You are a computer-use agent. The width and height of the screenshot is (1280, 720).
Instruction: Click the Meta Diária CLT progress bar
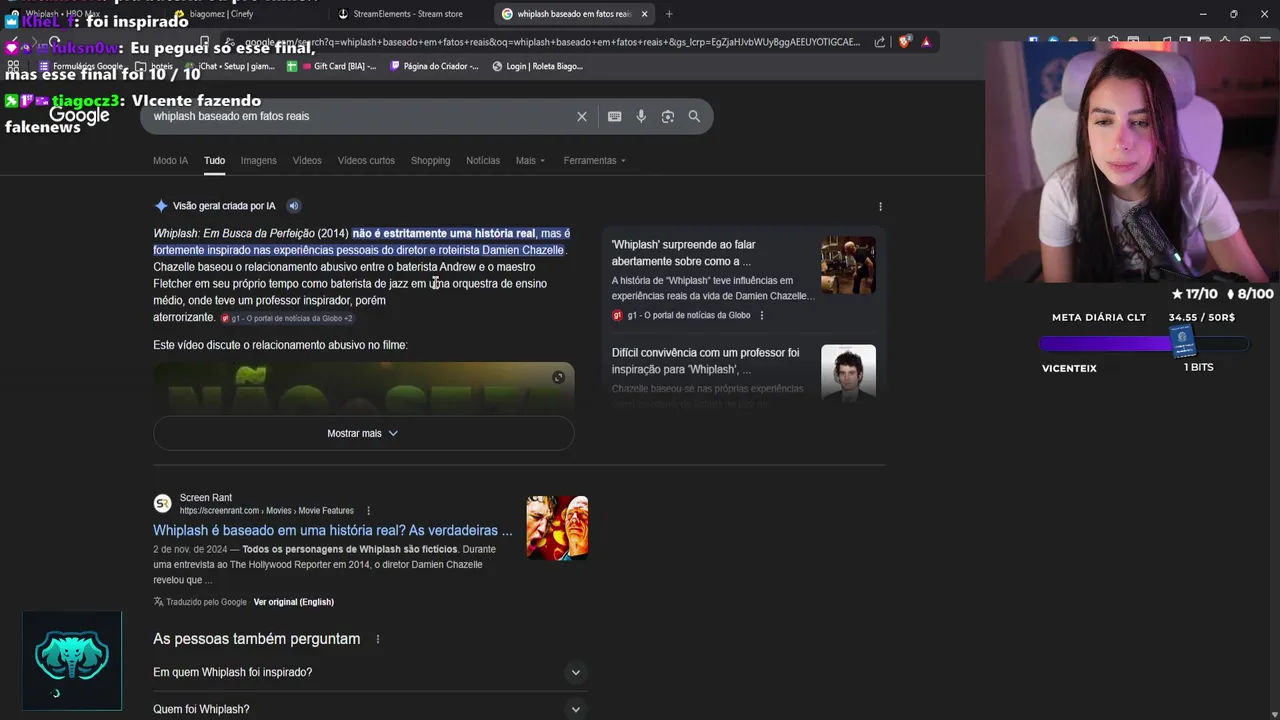tap(1144, 343)
